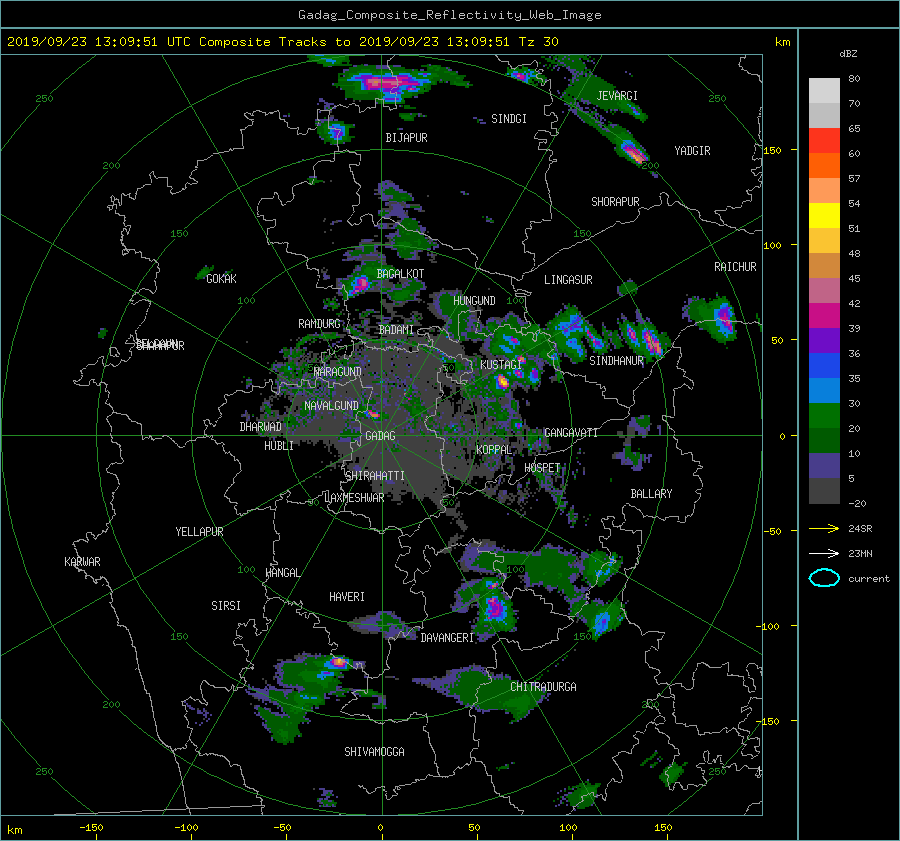This screenshot has width=900, height=841.
Task: Click the DAVANGERI city label
Action: (447, 638)
